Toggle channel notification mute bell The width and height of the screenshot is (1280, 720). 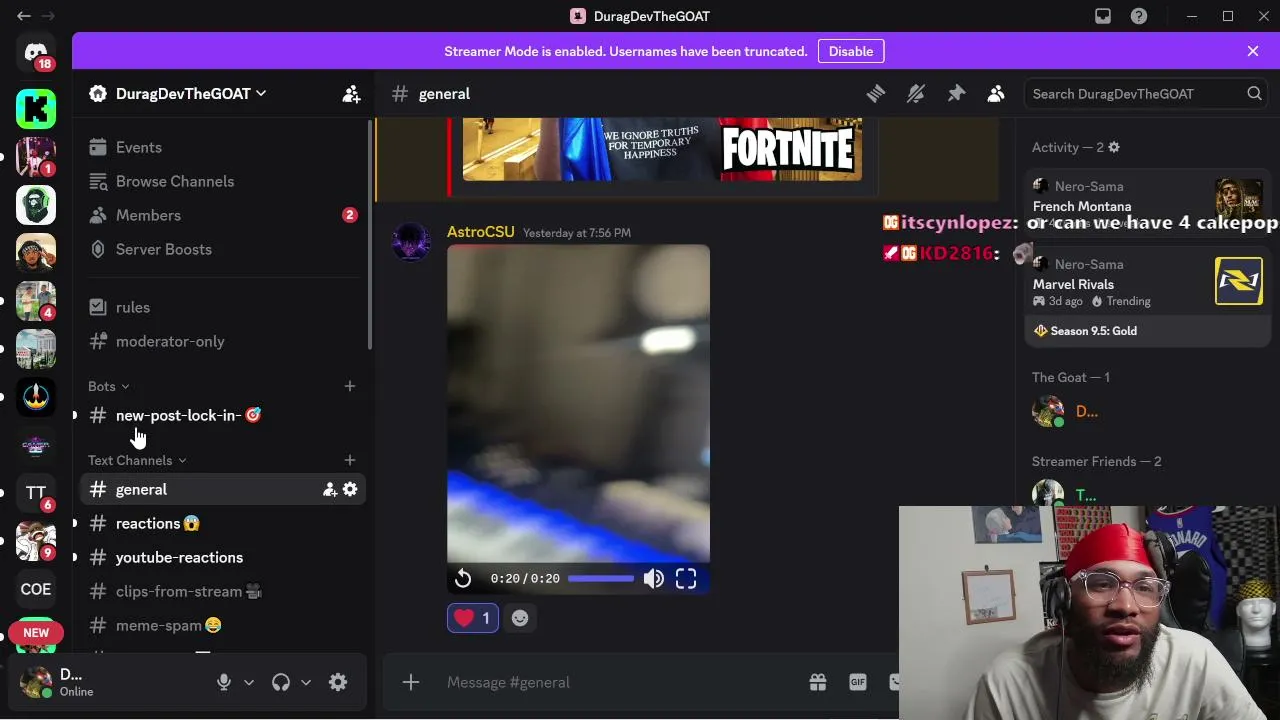coord(916,94)
